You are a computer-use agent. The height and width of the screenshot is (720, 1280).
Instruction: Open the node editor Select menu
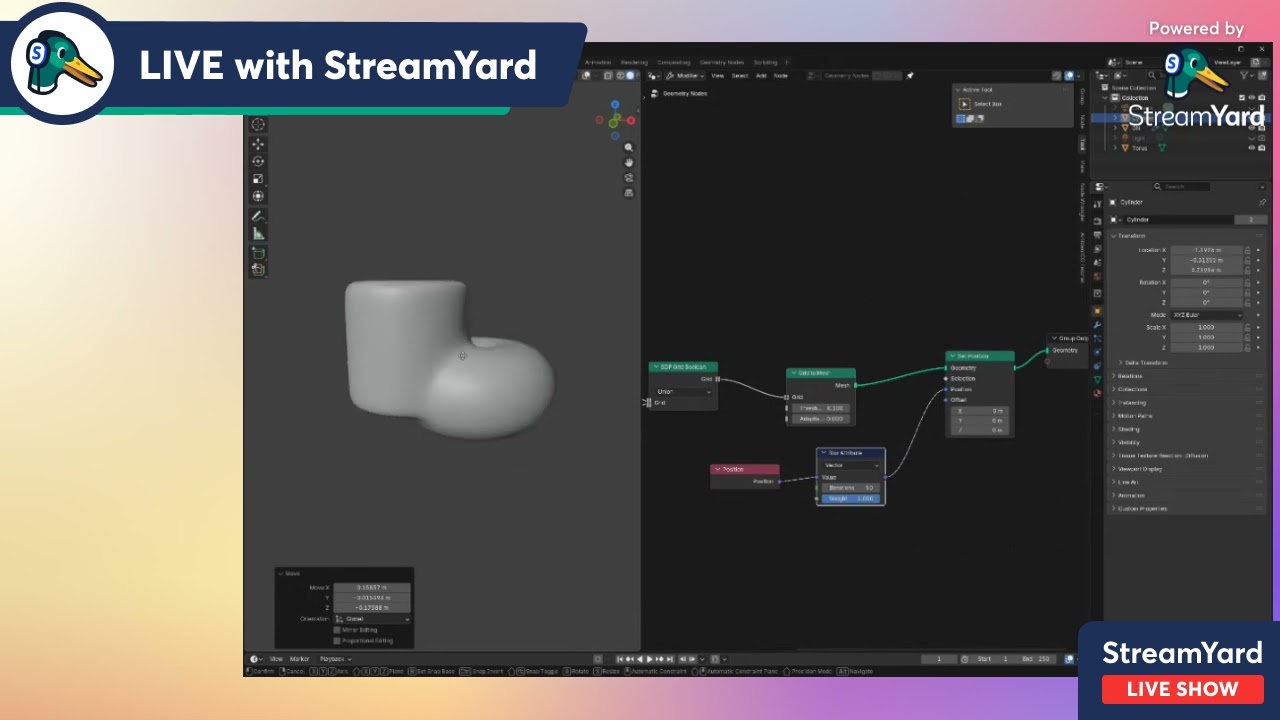(740, 76)
